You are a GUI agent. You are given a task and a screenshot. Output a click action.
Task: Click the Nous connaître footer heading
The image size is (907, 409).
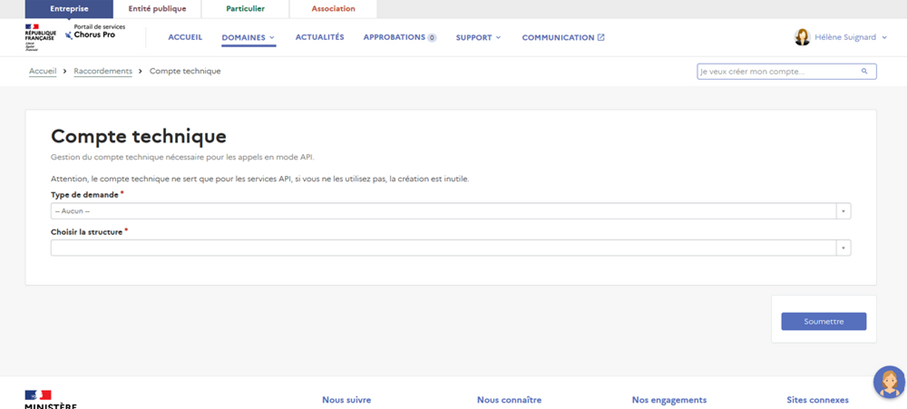point(509,400)
